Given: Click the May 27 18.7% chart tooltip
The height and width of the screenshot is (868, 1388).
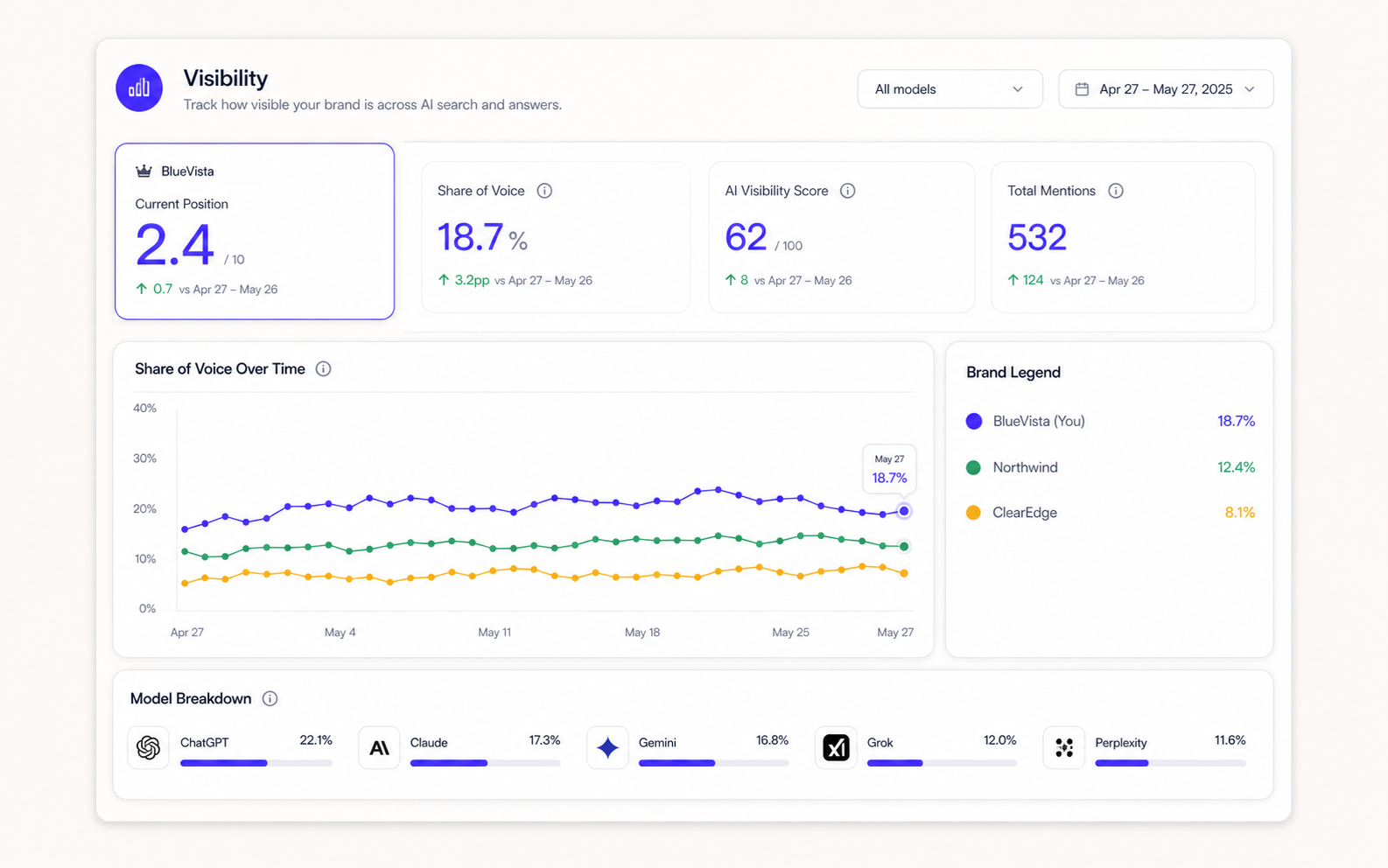Looking at the screenshot, I should (889, 470).
